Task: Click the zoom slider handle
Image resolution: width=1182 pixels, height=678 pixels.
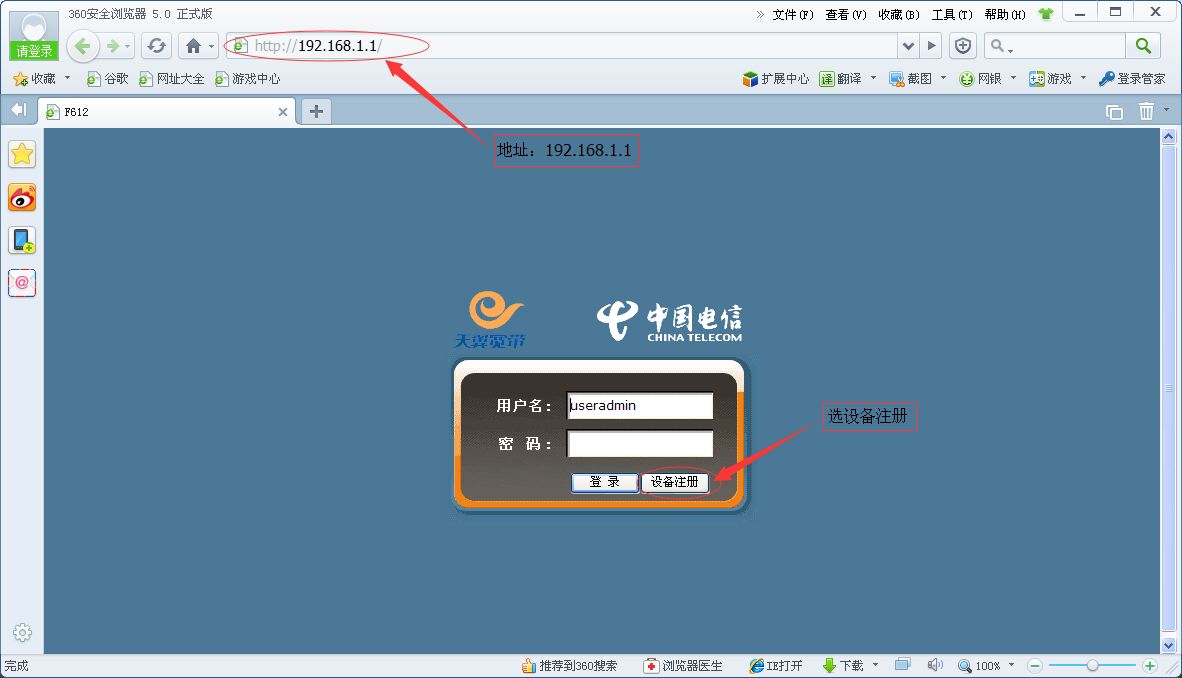Action: [1092, 666]
